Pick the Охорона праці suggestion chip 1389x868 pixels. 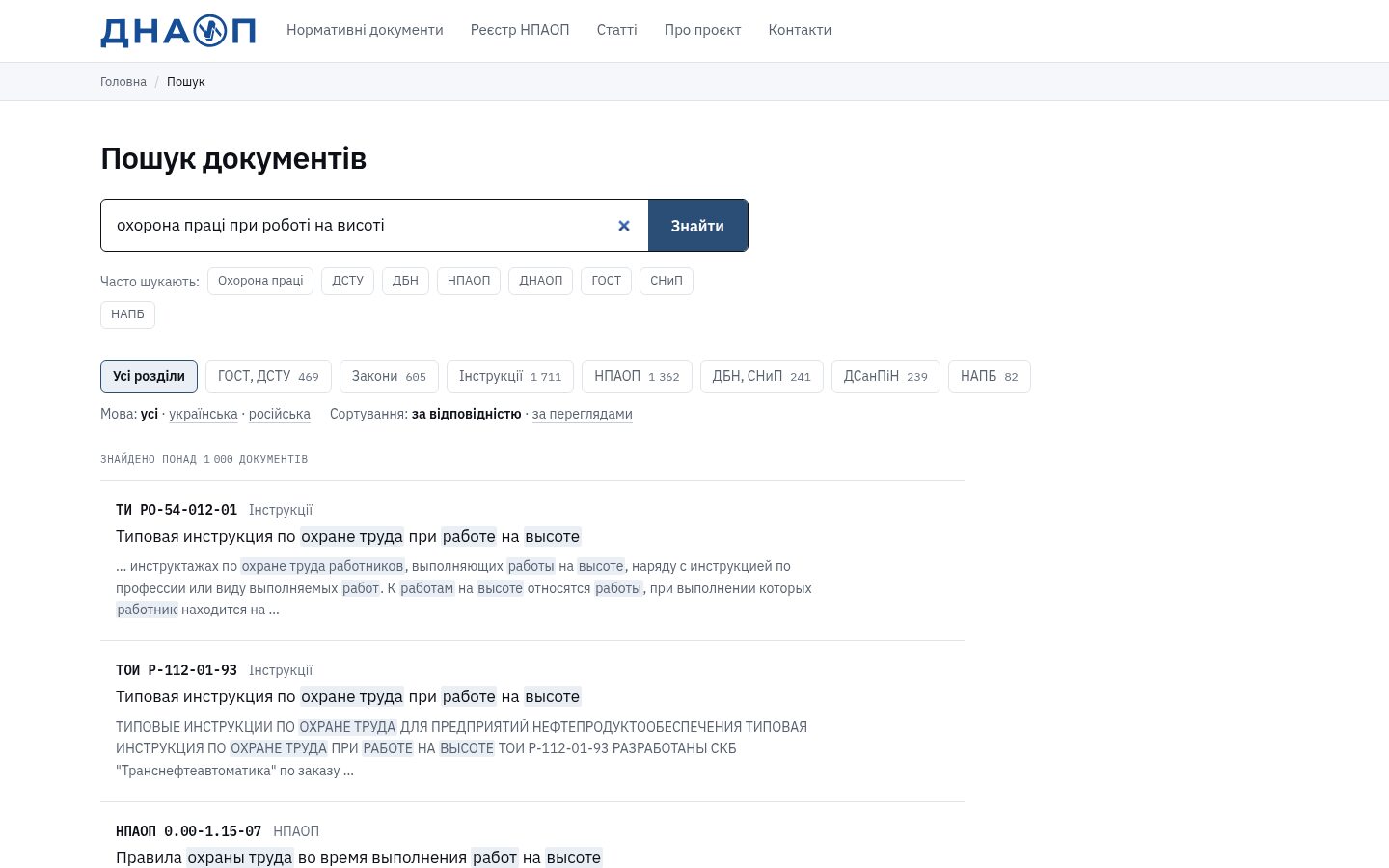click(x=260, y=281)
